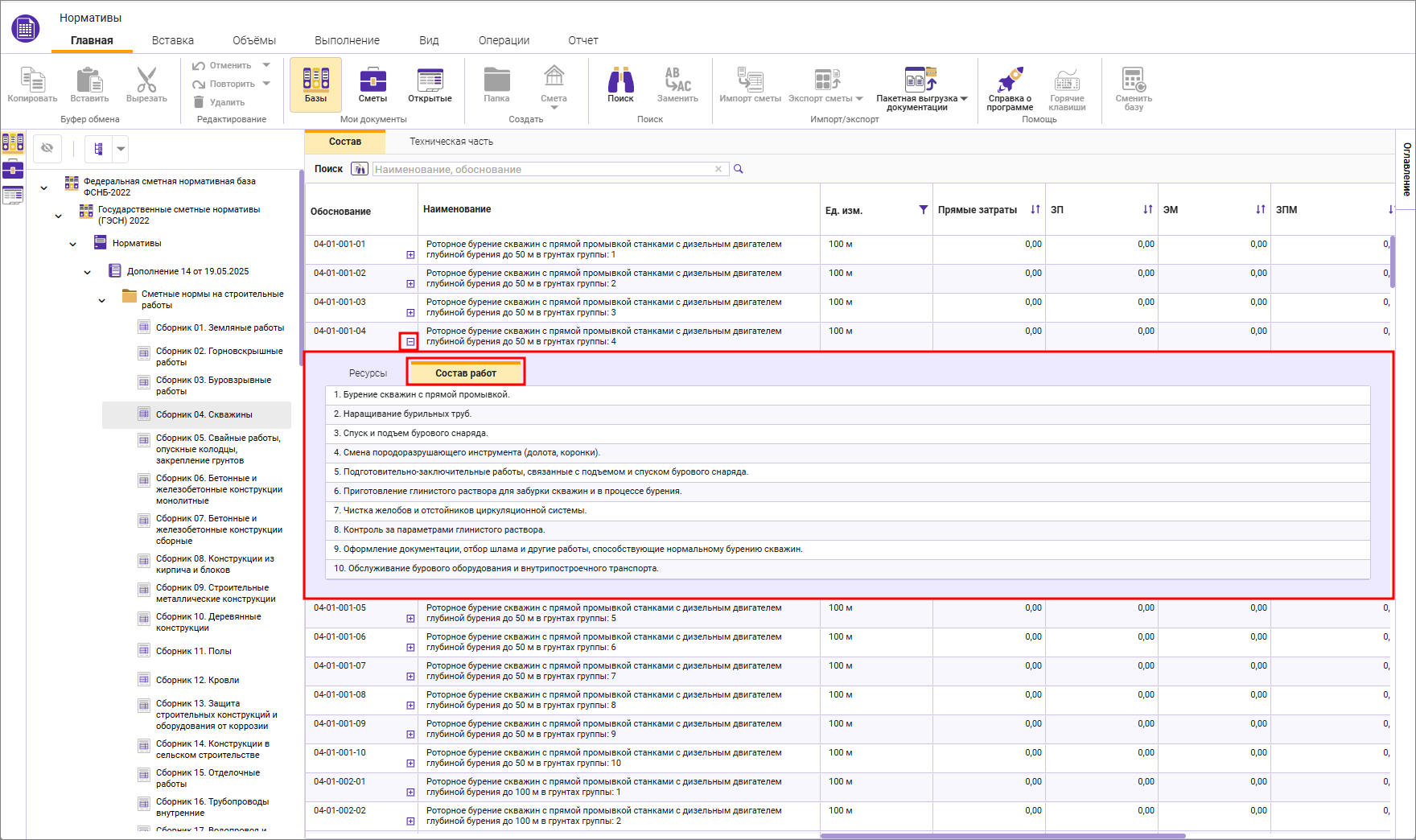Collapse expanded row 04-01-001-04 details
The width and height of the screenshot is (1416, 840).
pyautogui.click(x=410, y=342)
